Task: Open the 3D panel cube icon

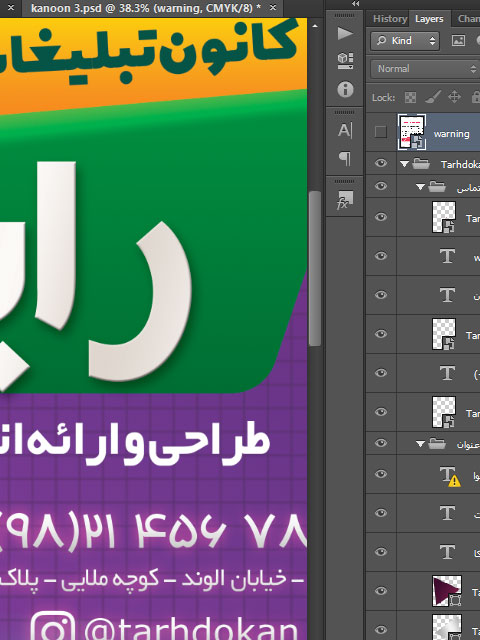Action: click(x=345, y=61)
